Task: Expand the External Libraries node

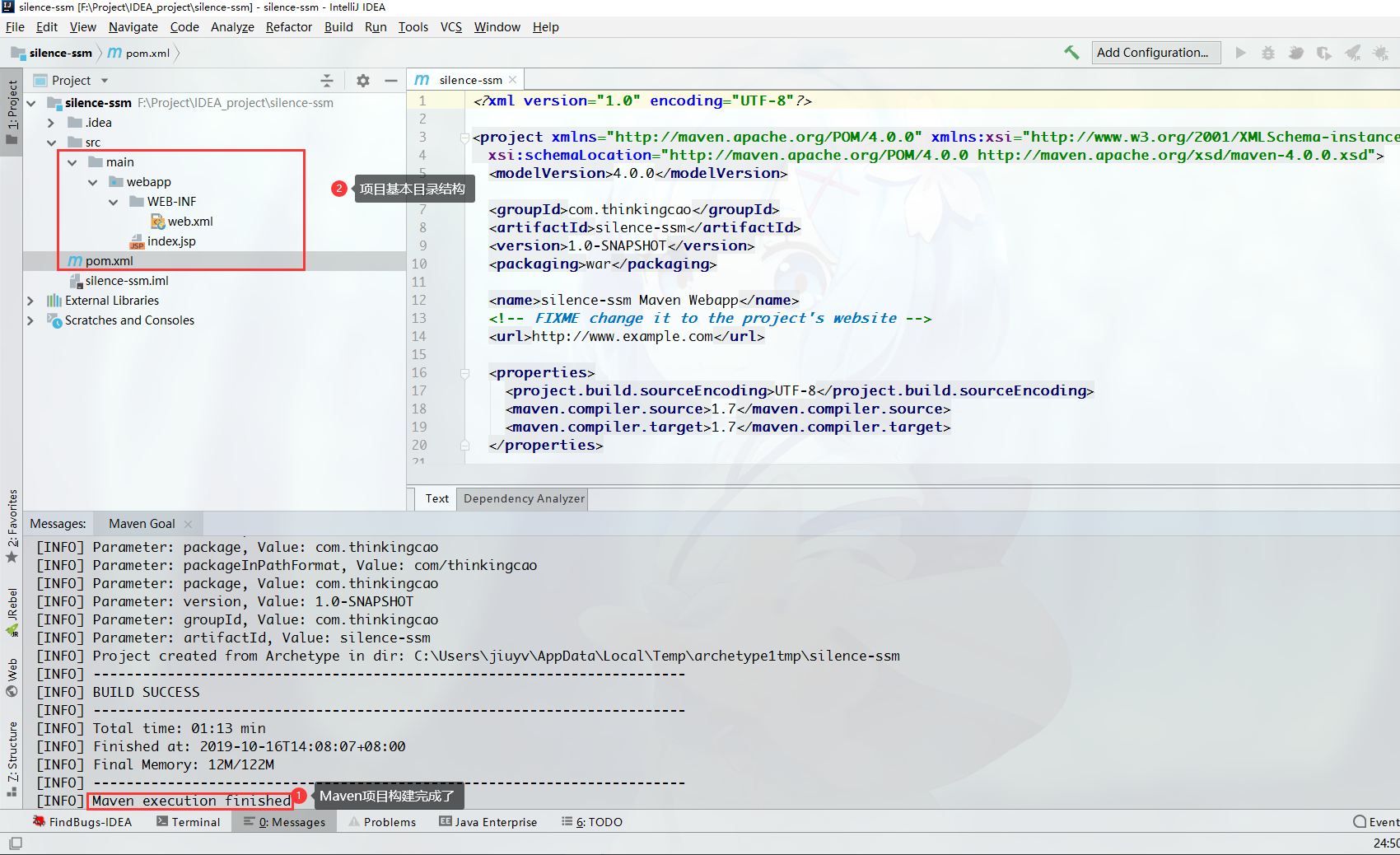Action: 31,300
